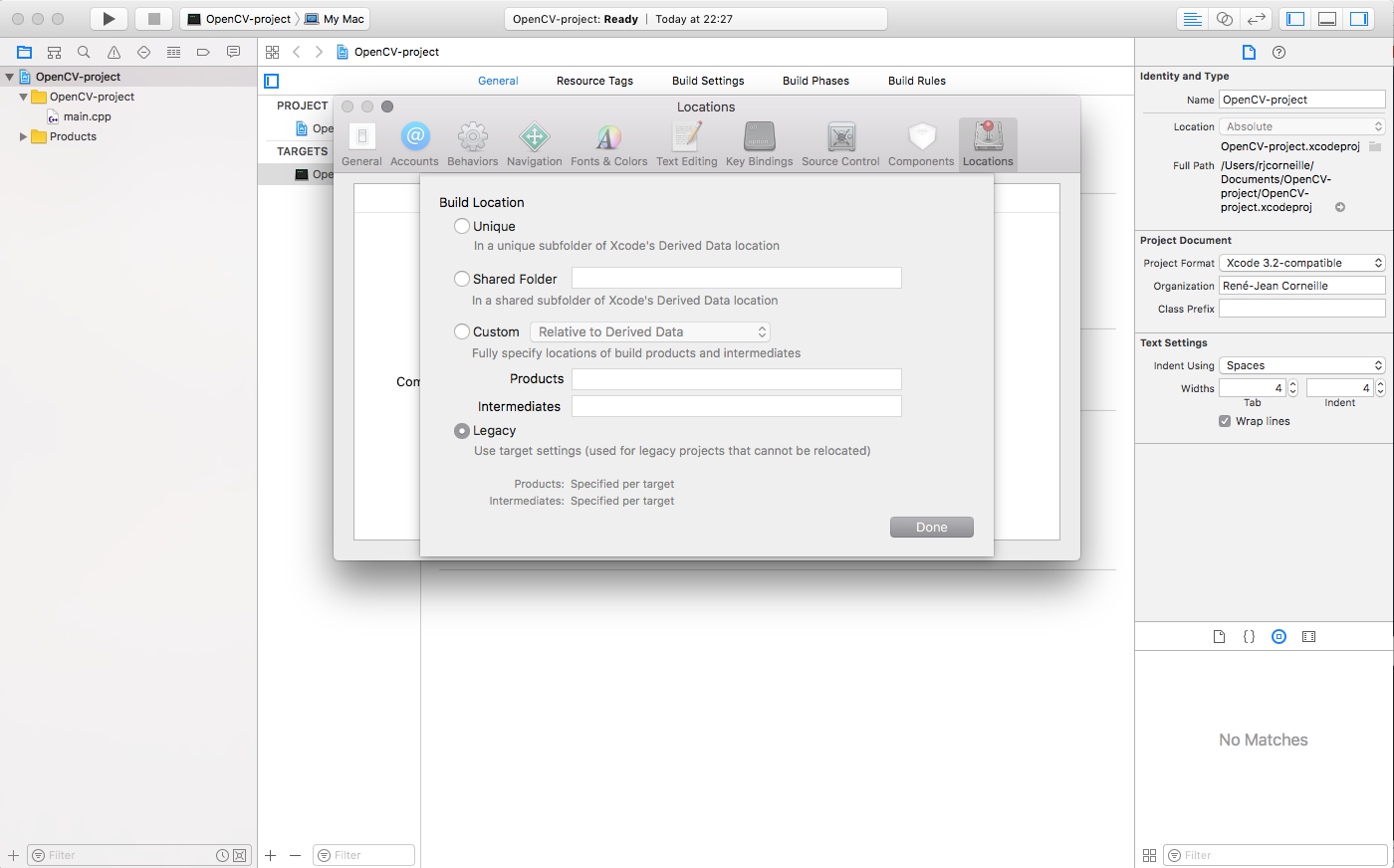Stop the running task with the Stop button
Image resolution: width=1394 pixels, height=868 pixels.
pos(153,19)
